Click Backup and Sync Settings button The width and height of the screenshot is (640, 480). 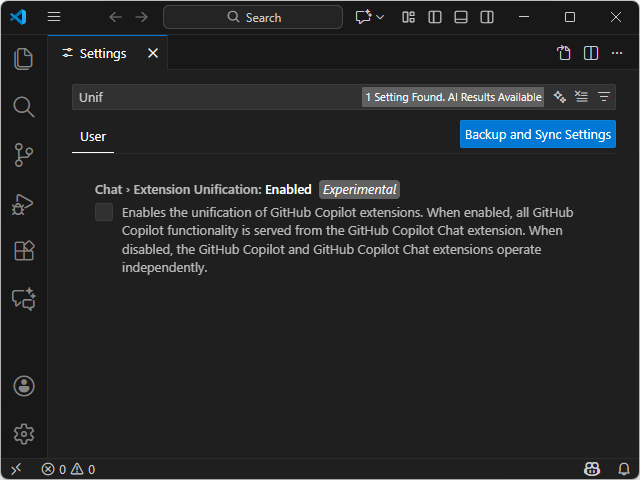click(x=538, y=134)
